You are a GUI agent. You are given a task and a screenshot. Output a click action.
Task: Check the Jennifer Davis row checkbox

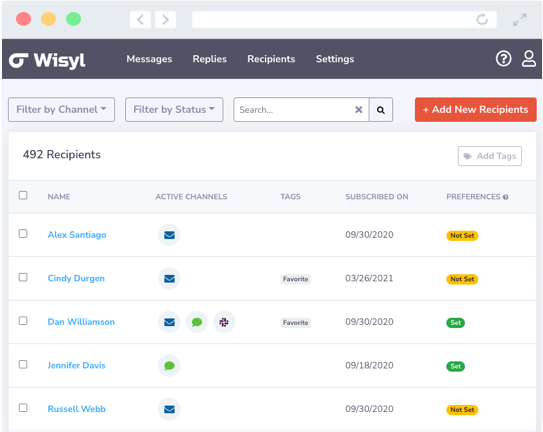pyautogui.click(x=23, y=364)
